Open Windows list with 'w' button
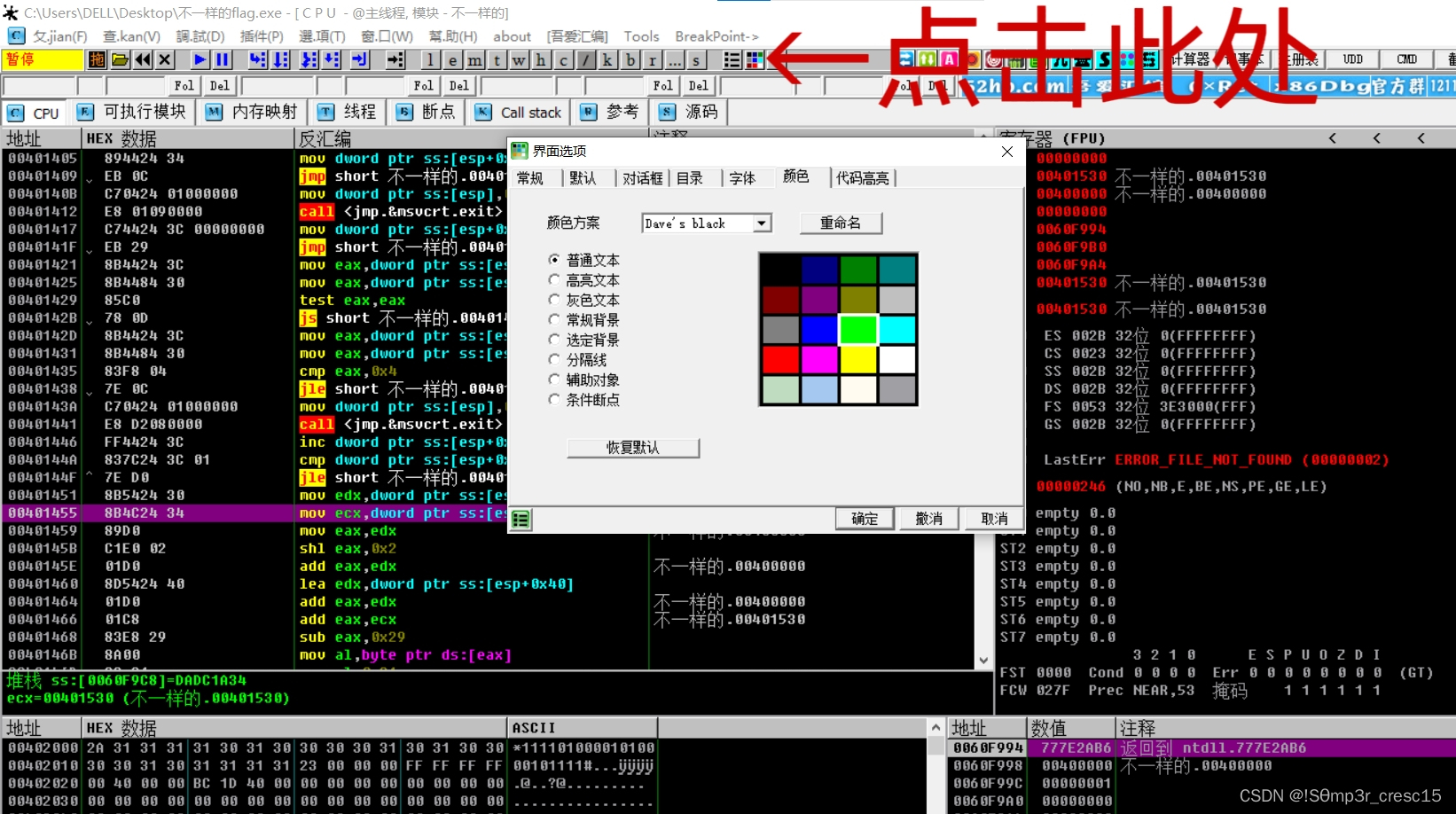 (519, 59)
